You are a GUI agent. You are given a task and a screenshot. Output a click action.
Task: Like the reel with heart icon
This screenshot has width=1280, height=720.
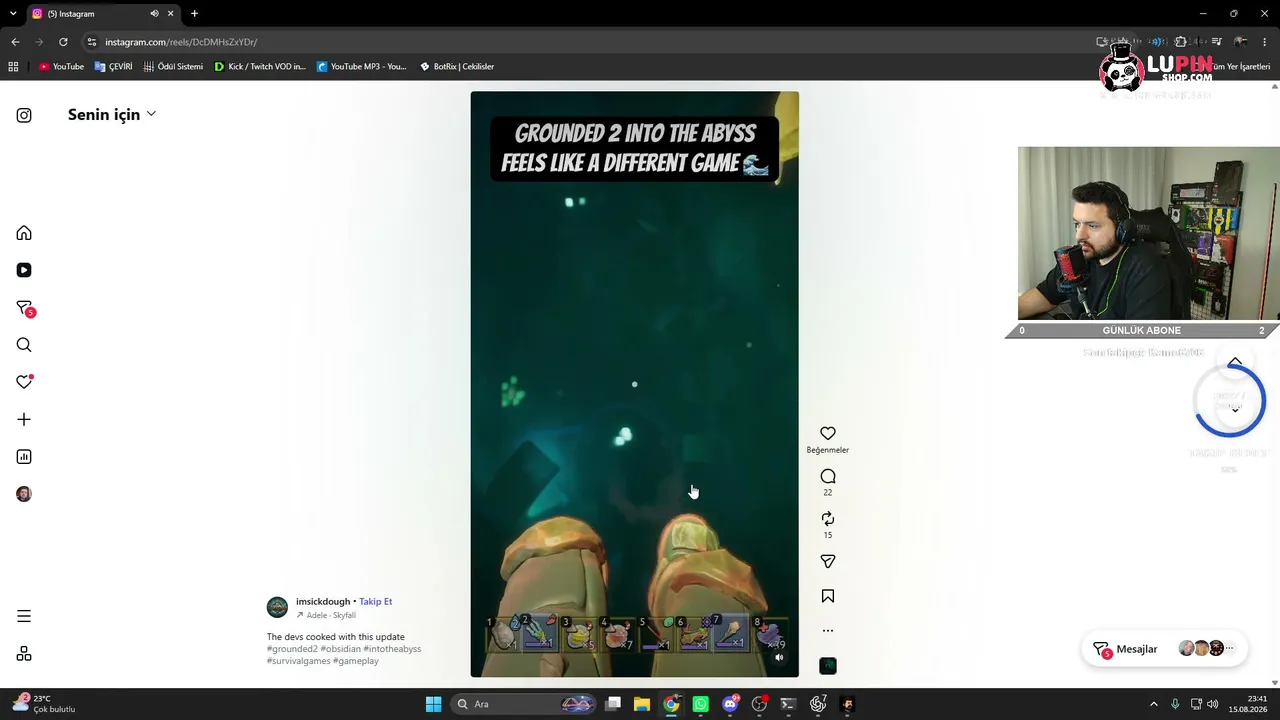pos(828,433)
